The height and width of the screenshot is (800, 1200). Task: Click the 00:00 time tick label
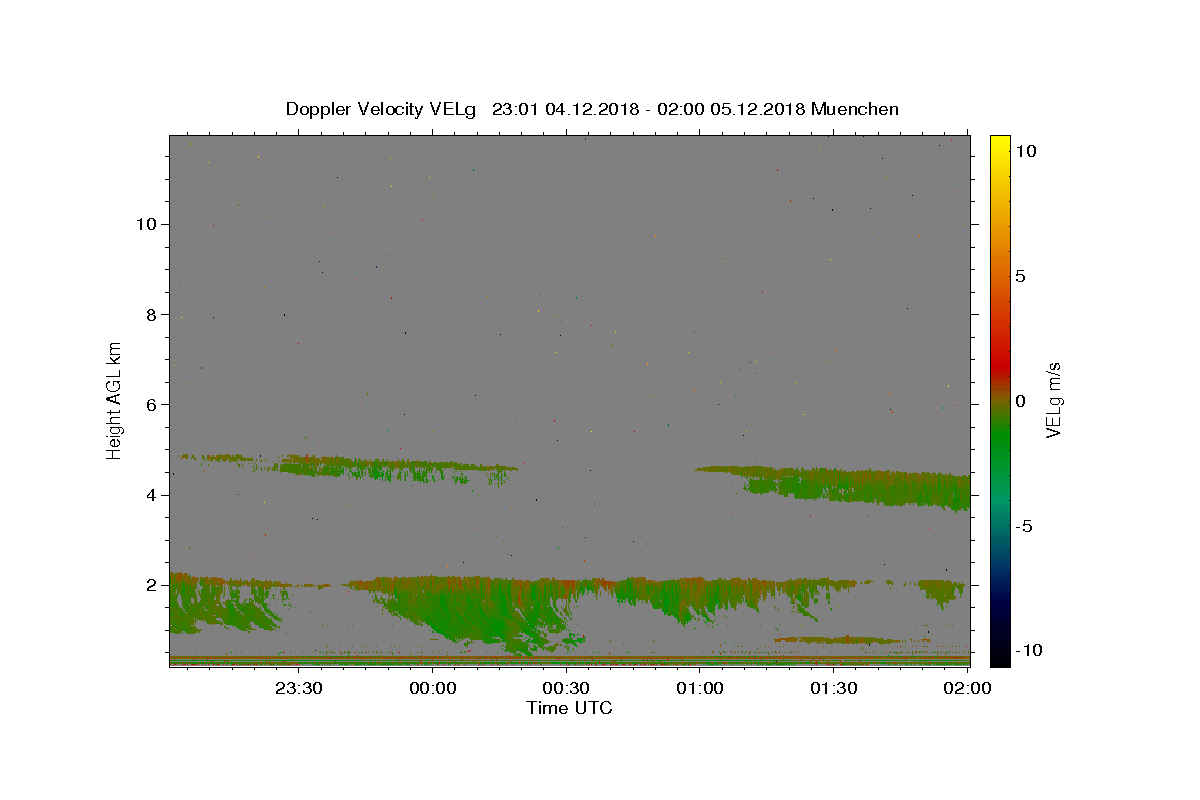coord(433,689)
